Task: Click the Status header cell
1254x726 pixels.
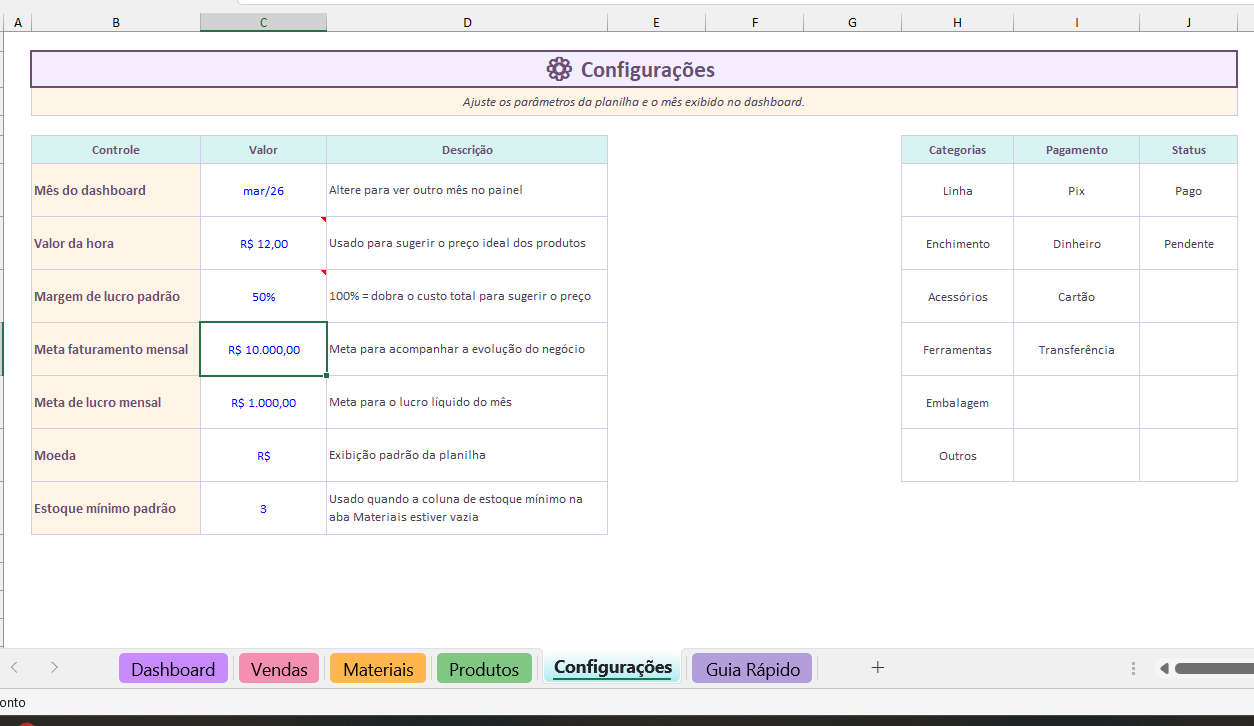Action: pos(1188,150)
